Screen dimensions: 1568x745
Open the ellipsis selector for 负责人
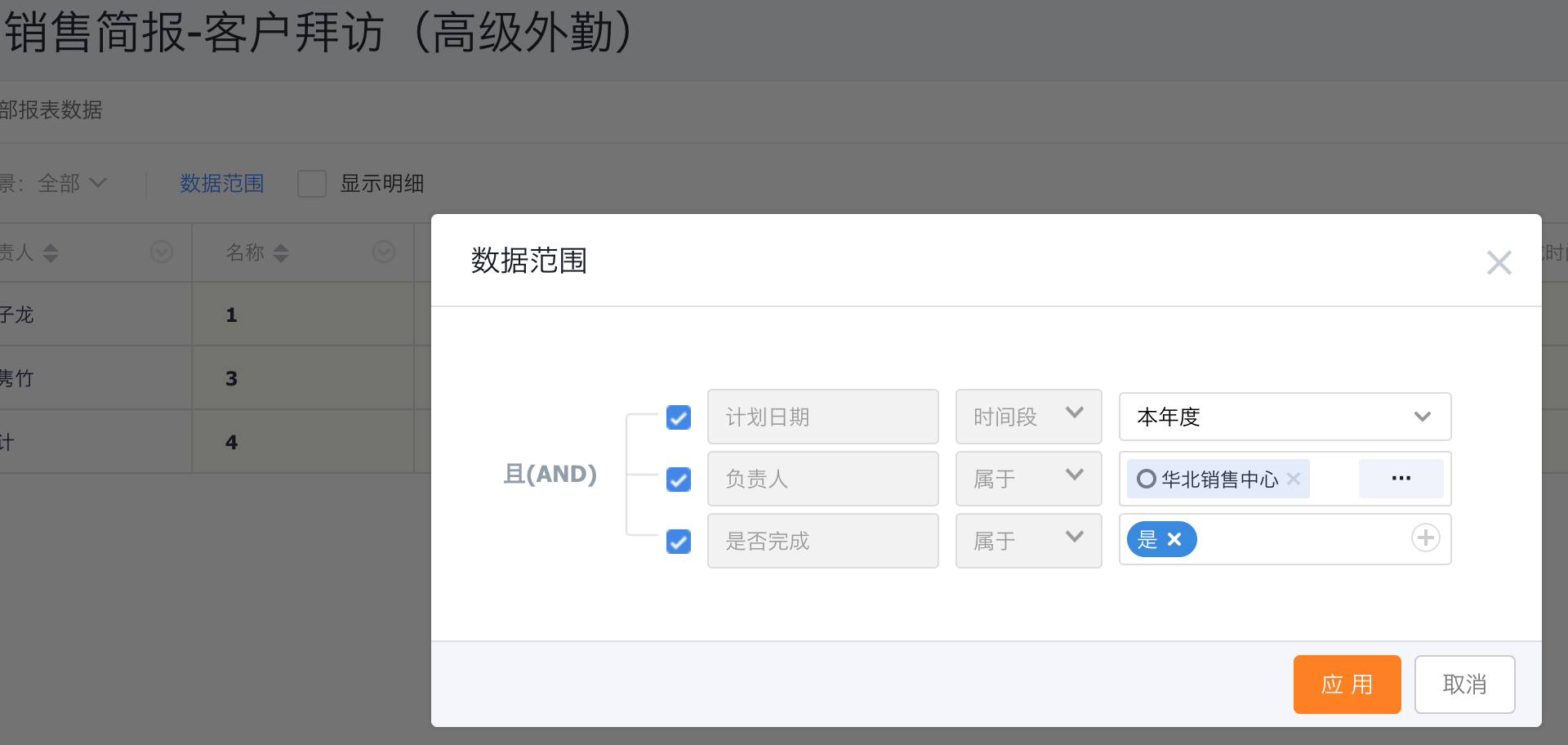[1401, 478]
